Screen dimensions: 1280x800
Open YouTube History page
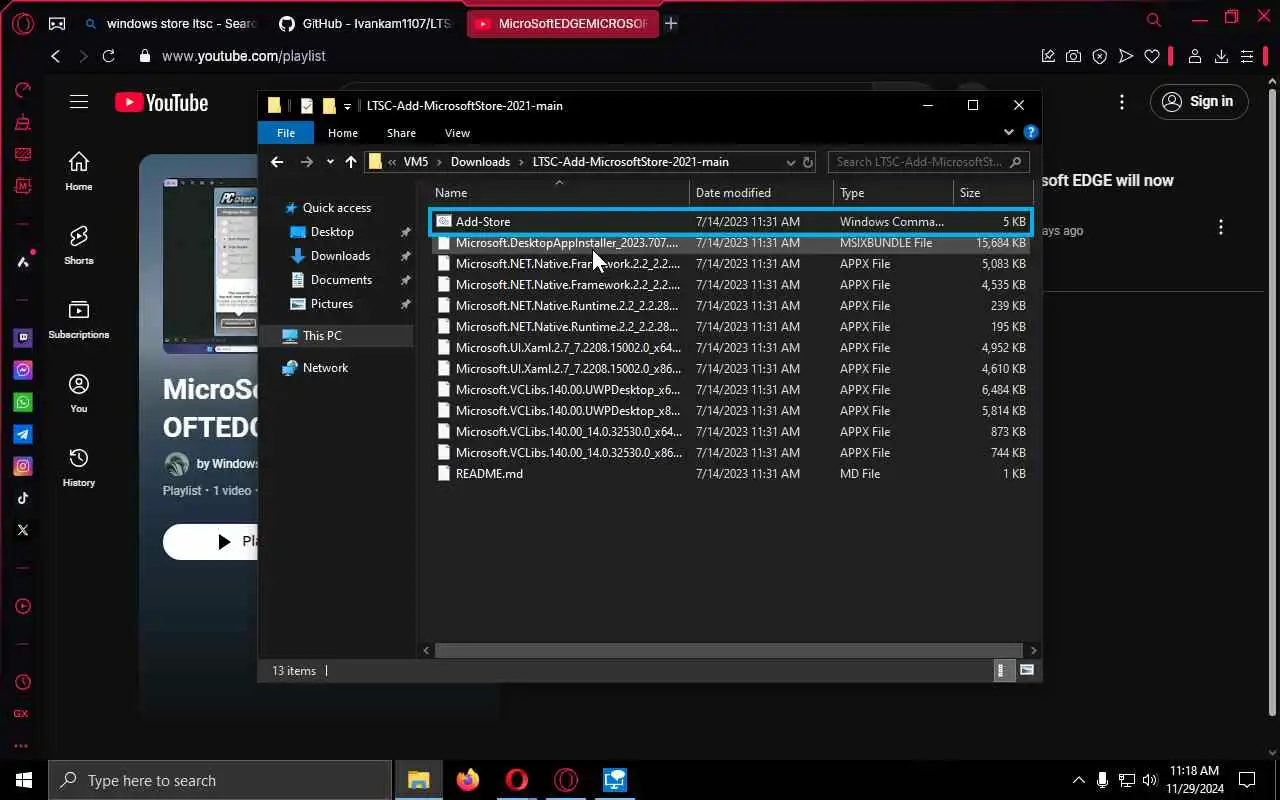click(79, 467)
